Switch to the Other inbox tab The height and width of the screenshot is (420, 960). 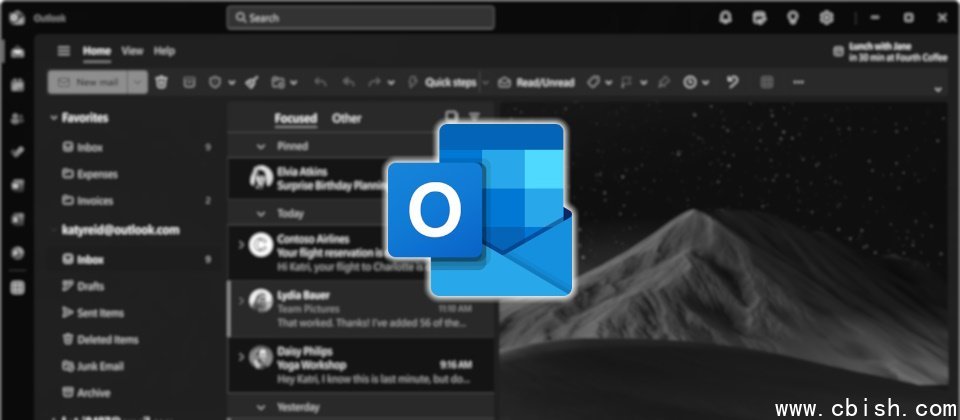click(x=346, y=118)
